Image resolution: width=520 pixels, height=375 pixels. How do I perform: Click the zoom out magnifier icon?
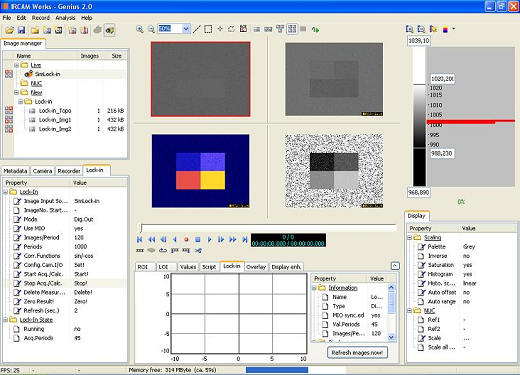(151, 29)
